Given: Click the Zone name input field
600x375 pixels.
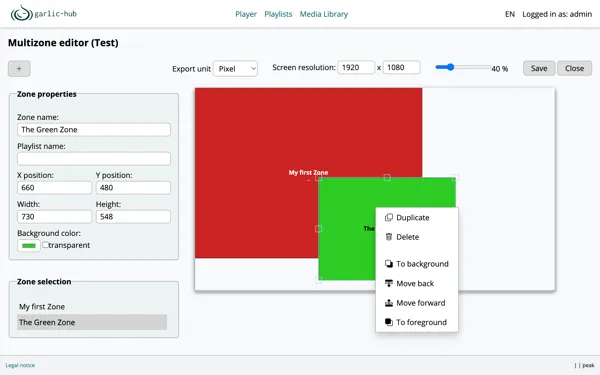Looking at the screenshot, I should [94, 130].
